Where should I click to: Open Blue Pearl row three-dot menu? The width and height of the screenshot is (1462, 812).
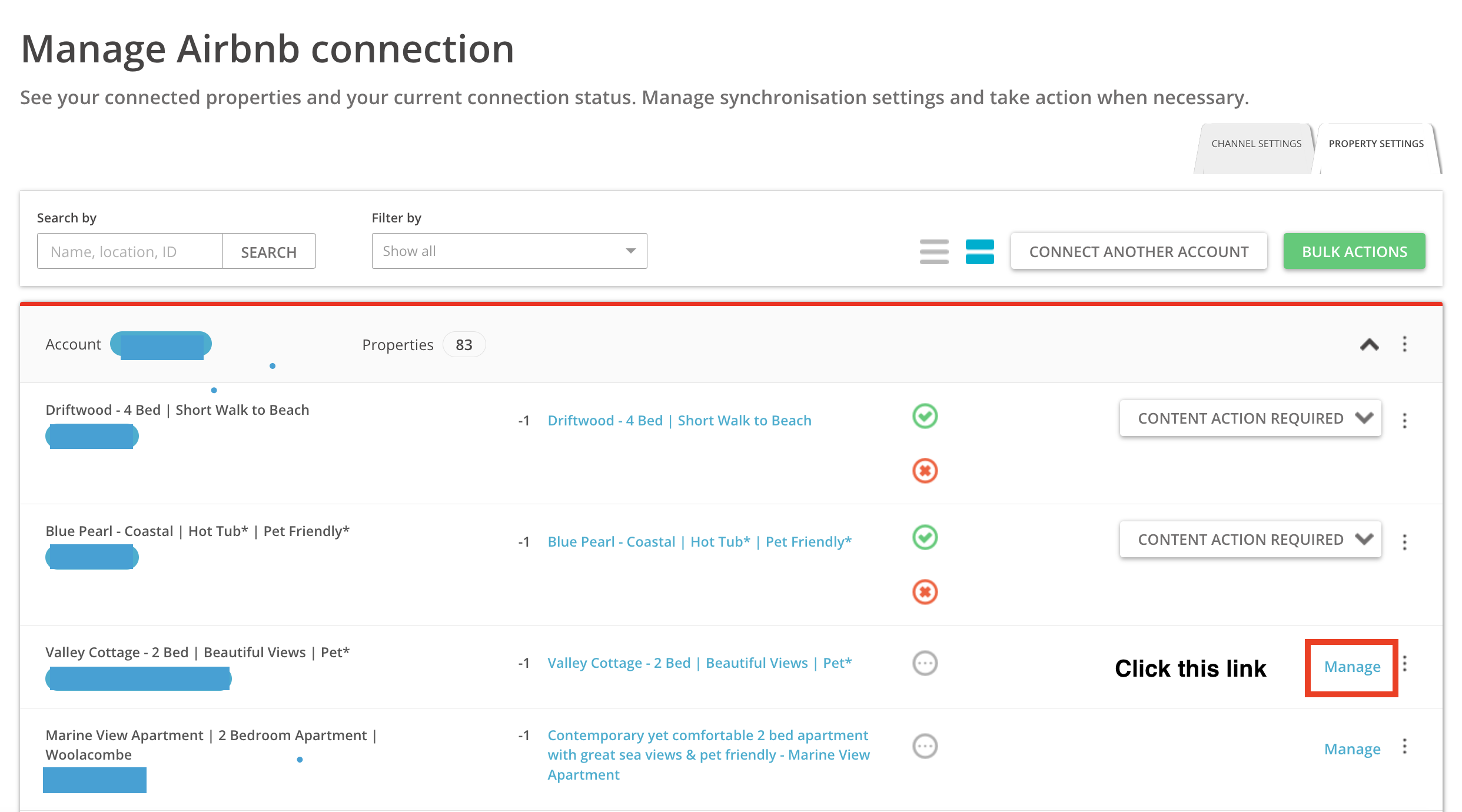pos(1404,541)
